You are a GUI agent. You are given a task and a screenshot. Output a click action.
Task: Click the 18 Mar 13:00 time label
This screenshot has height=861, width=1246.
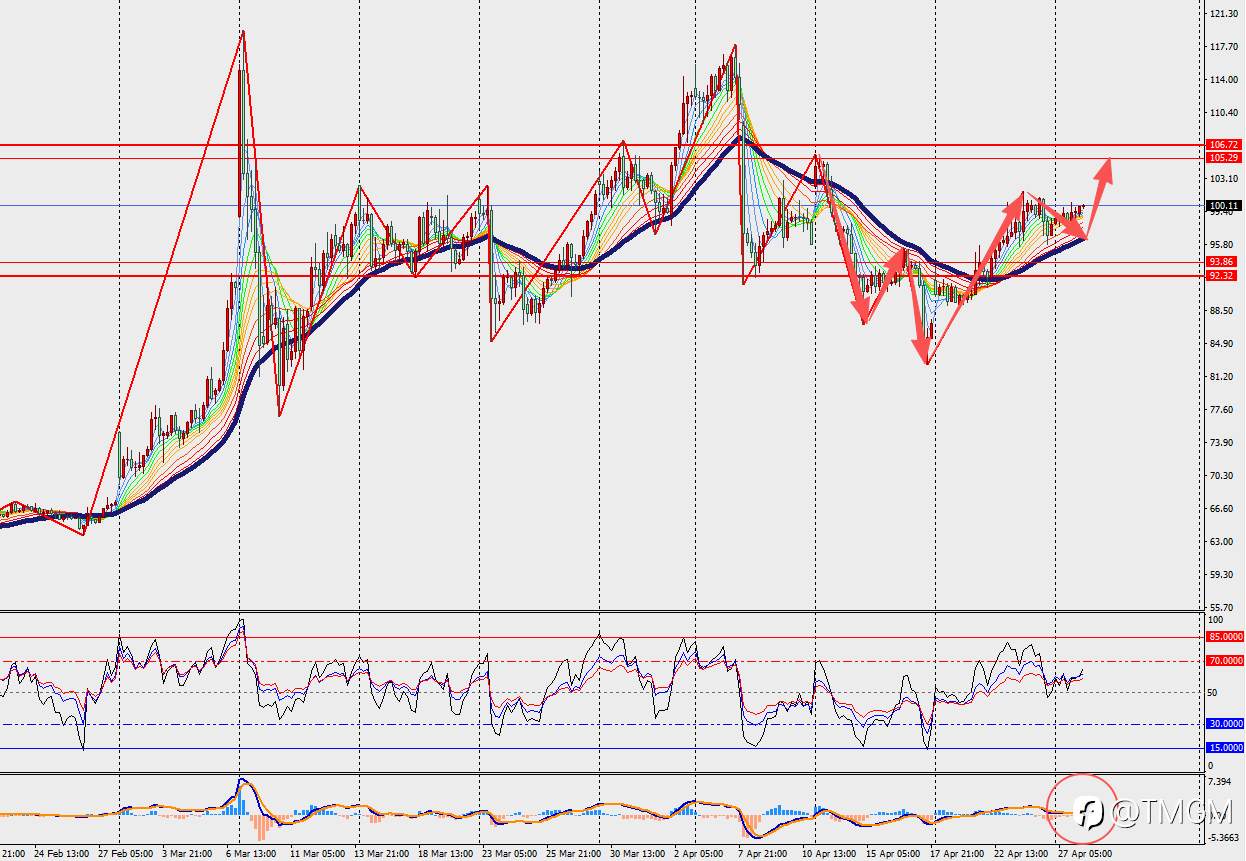445,854
